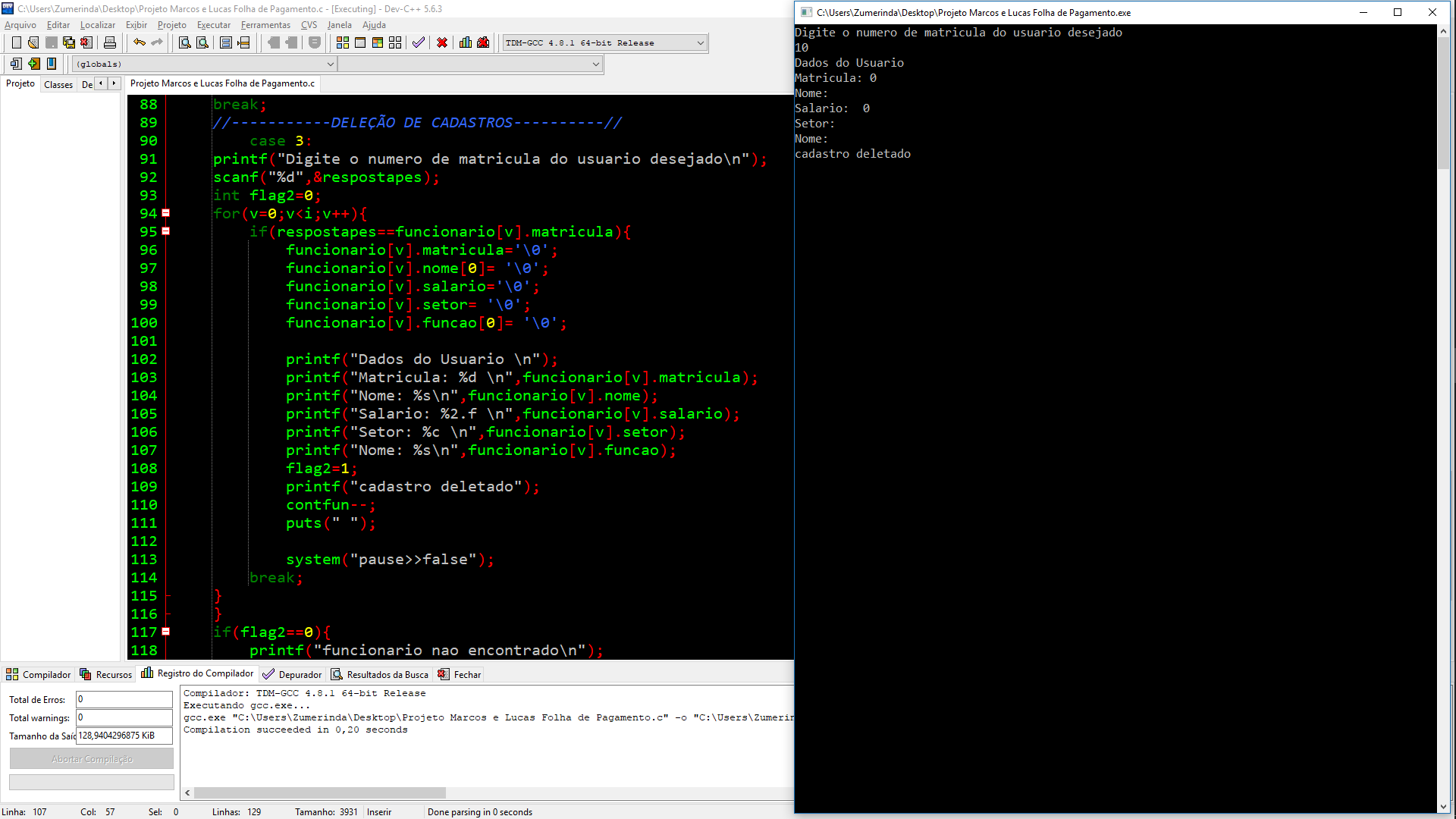The image size is (1456, 819).
Task: Open the Executar menu
Action: (x=214, y=25)
